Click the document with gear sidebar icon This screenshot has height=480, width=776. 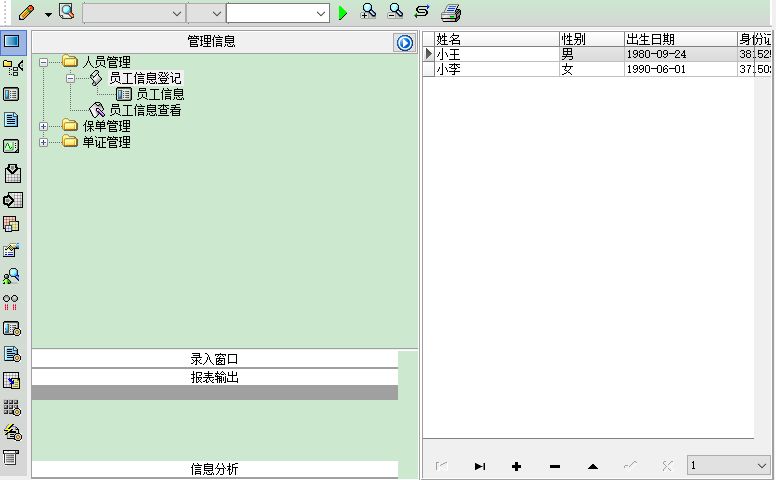(x=12, y=354)
